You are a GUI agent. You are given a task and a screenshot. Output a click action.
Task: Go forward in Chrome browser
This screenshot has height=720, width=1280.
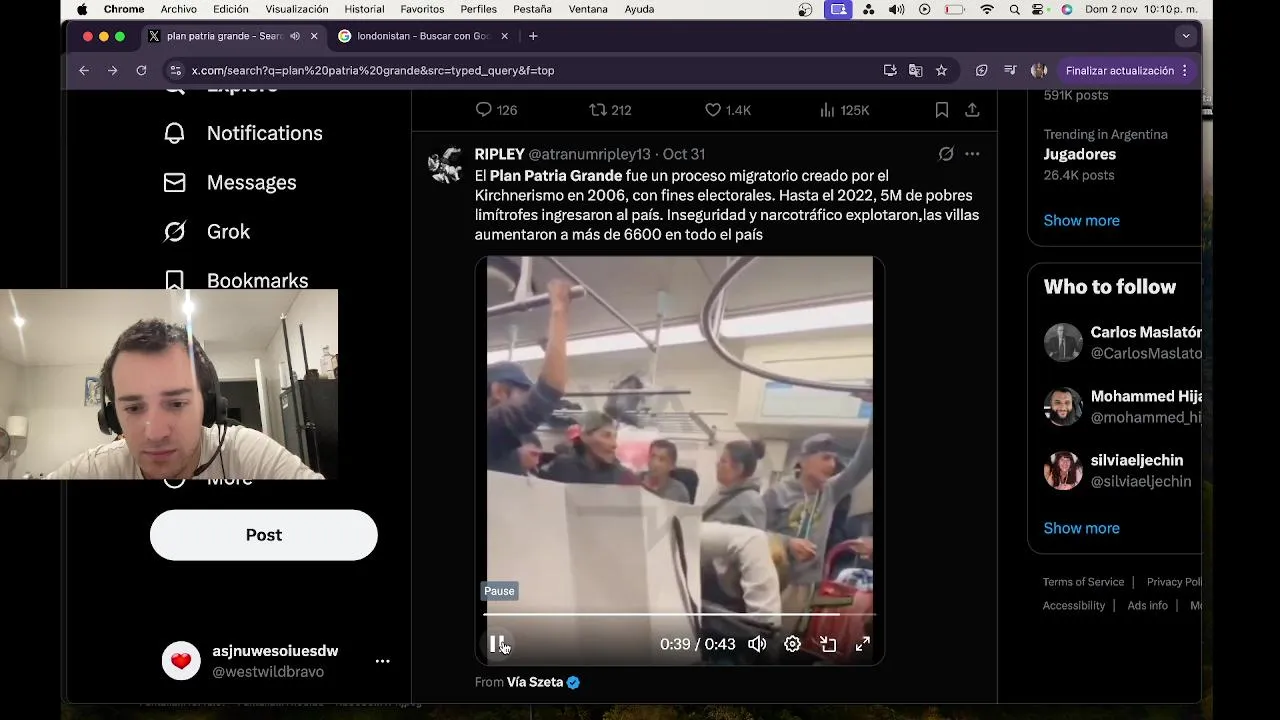[112, 70]
